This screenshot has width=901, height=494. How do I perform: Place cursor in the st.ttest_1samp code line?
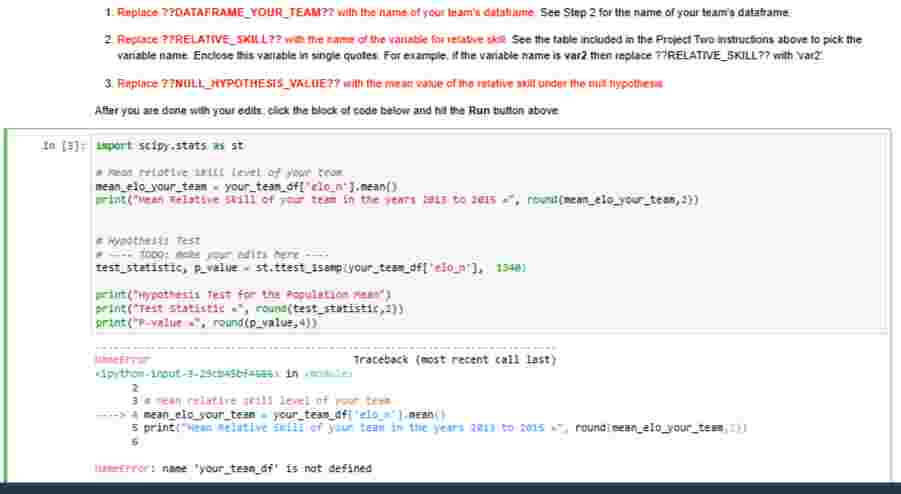click(x=311, y=268)
